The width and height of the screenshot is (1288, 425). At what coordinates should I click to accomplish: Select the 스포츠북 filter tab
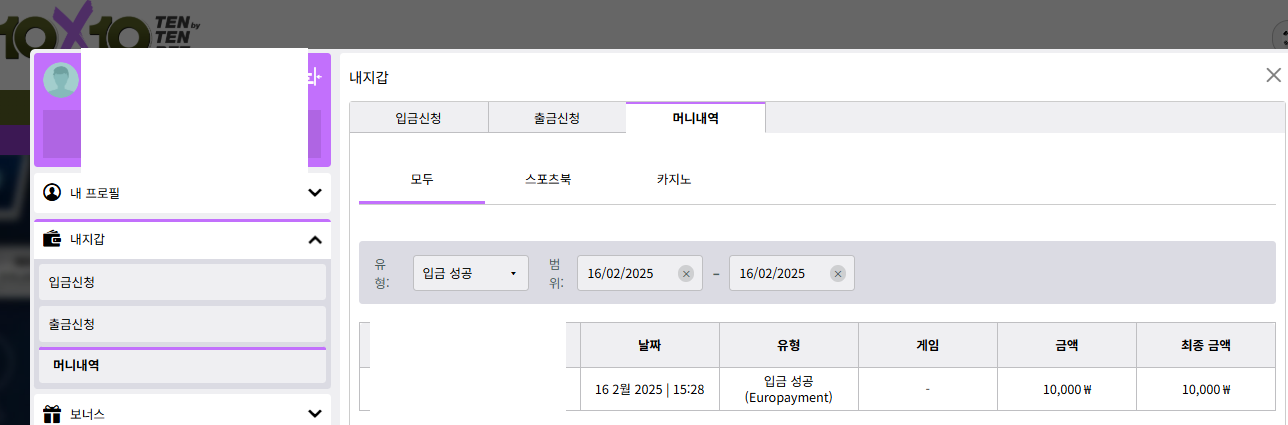pyautogui.click(x=548, y=180)
